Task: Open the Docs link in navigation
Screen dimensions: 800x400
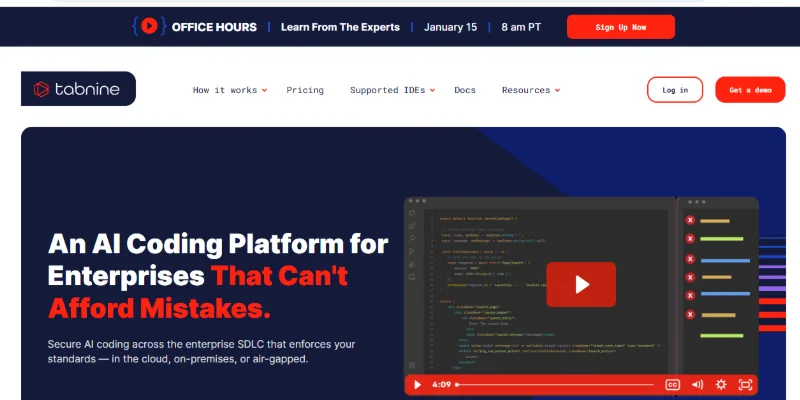Action: 465,90
